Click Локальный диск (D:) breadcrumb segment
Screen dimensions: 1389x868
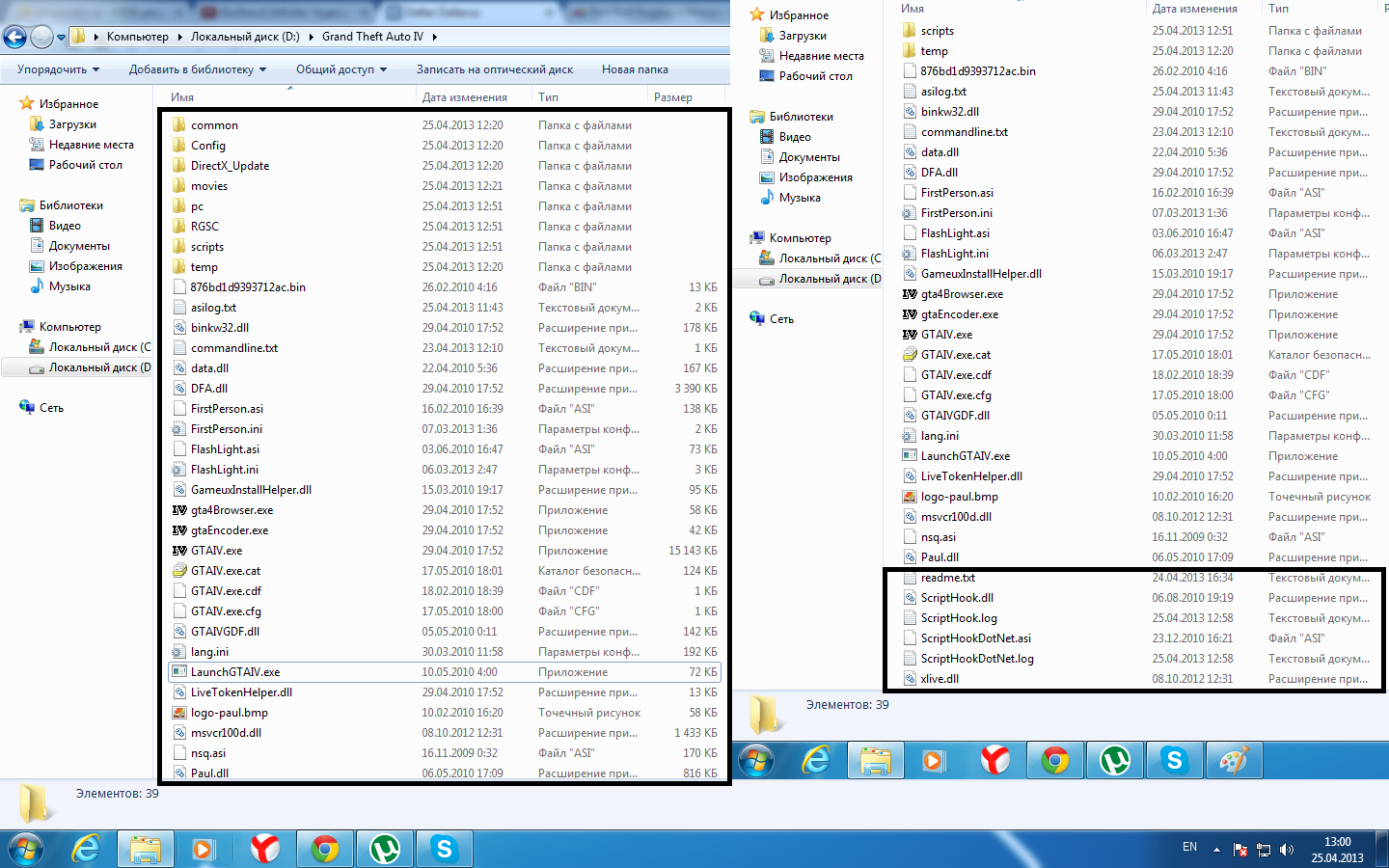245,37
